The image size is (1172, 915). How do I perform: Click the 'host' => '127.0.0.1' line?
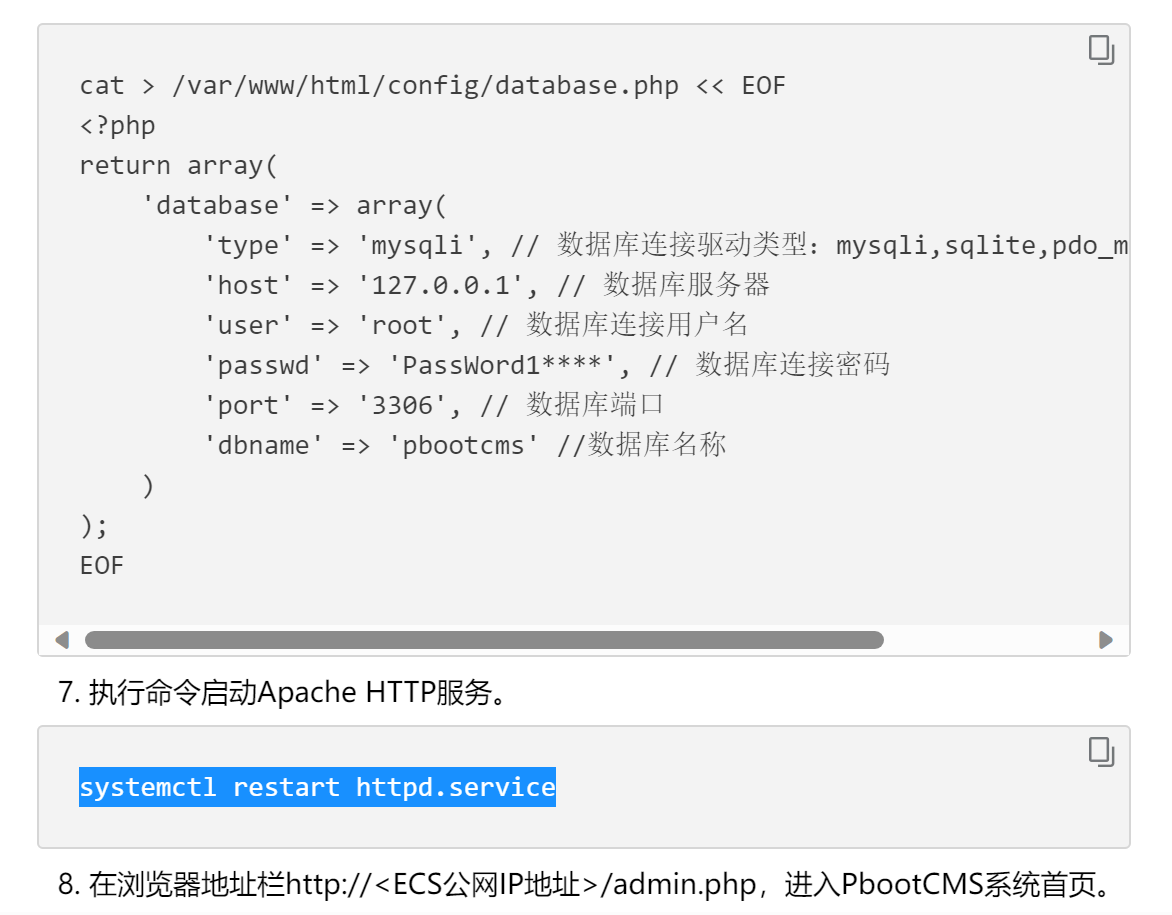click(487, 286)
